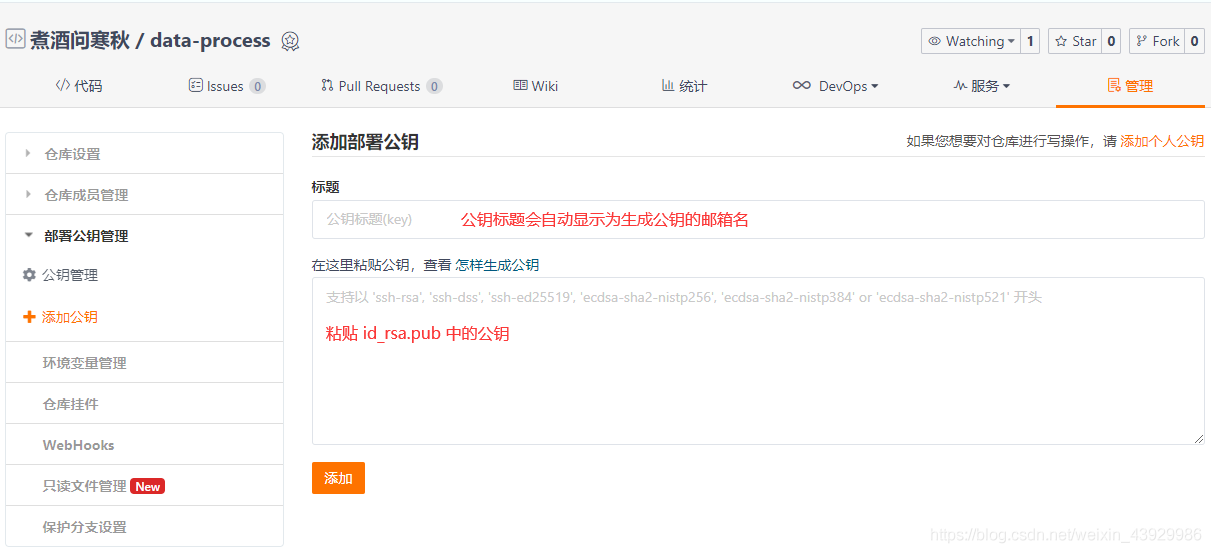
Task: Click the gear icon beside 公钥管理
Action: (29, 275)
